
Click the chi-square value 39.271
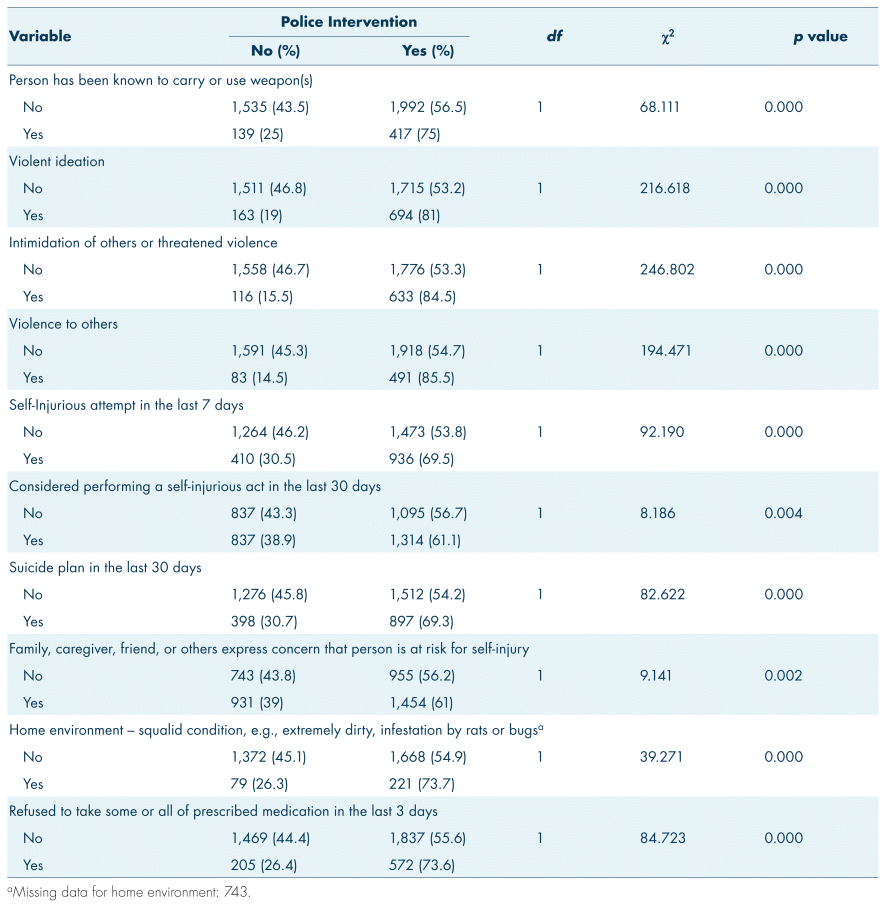(661, 757)
